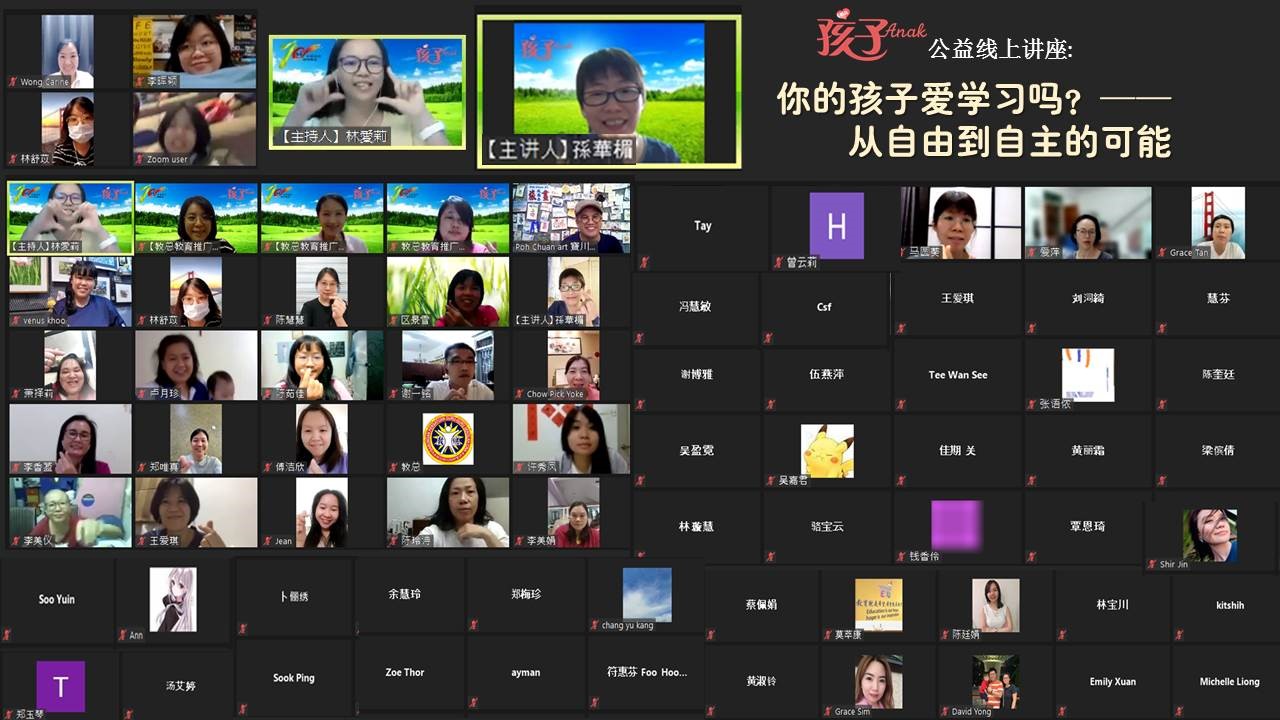Click the mic icon beside Chow Pick Yoke
Viewport: 1280px width, 720px height.
tap(520, 394)
